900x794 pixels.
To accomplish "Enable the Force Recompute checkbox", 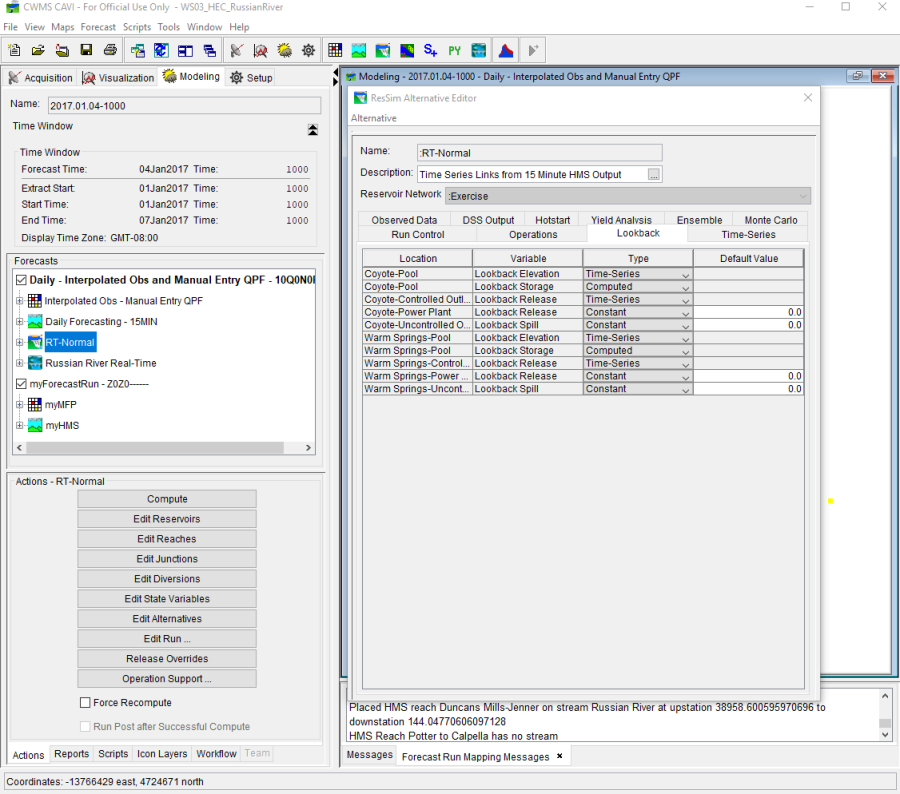I will [x=85, y=702].
